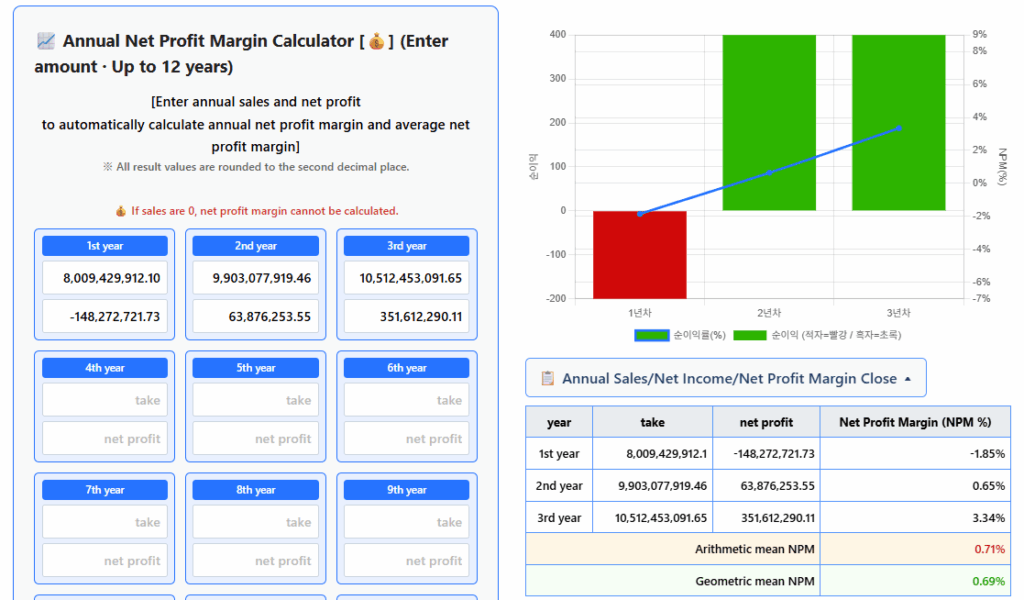Click the 3rd year net profit input
The height and width of the screenshot is (600, 1024).
pyautogui.click(x=407, y=316)
